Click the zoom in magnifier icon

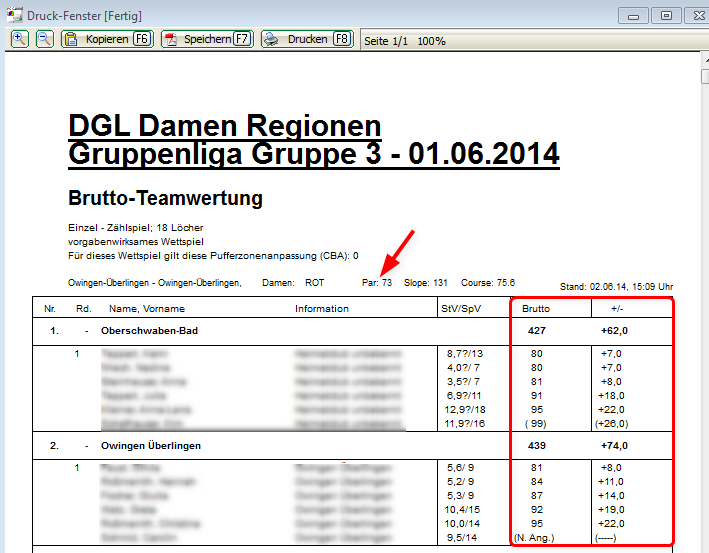click(x=20, y=39)
